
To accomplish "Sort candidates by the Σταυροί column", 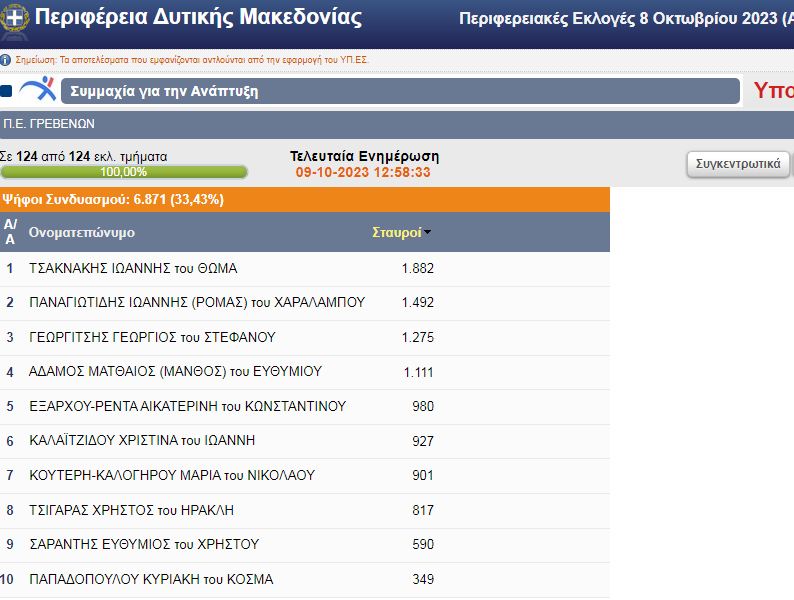I will [401, 232].
